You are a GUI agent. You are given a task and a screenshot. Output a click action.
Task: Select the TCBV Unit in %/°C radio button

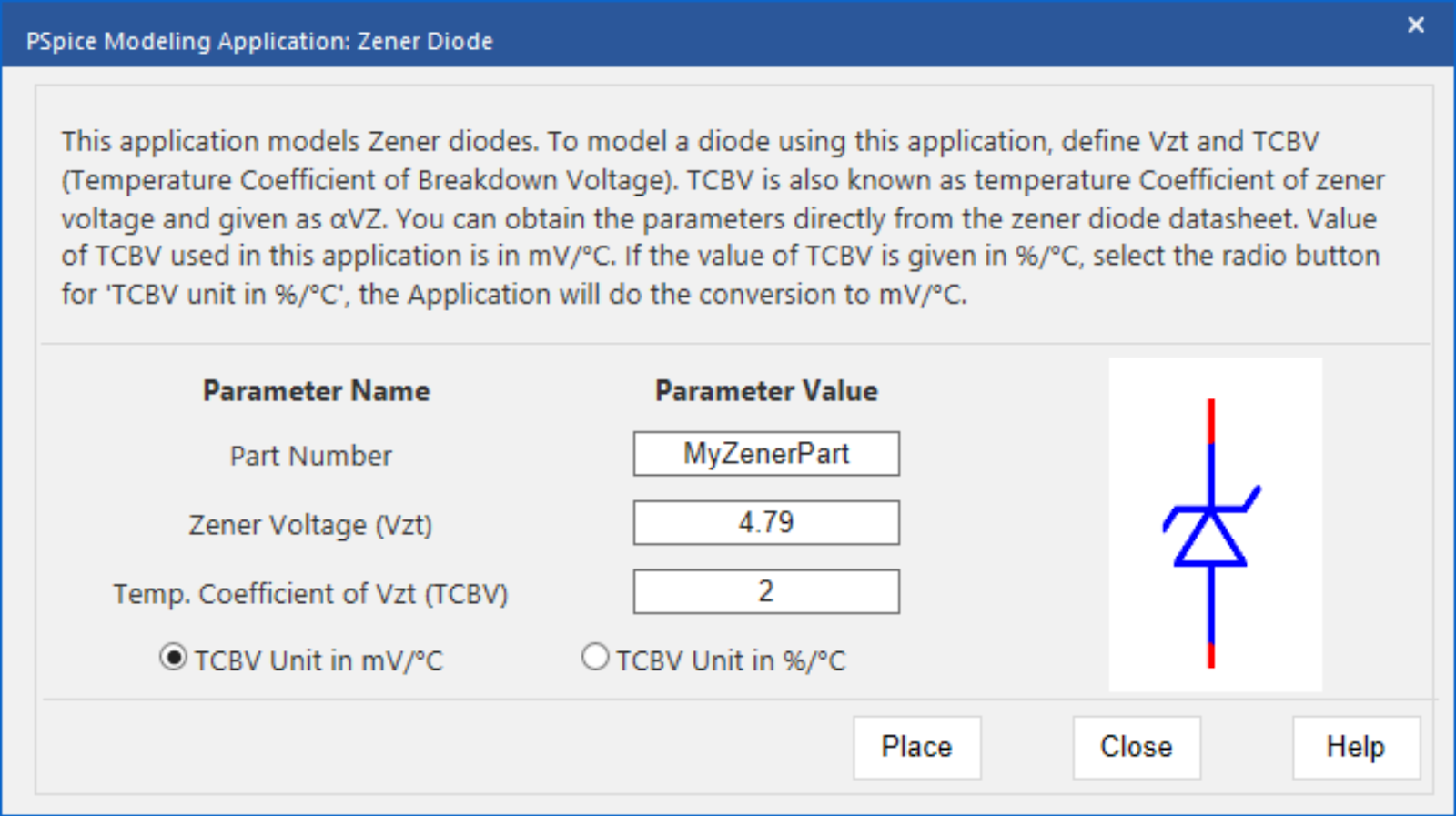click(595, 657)
